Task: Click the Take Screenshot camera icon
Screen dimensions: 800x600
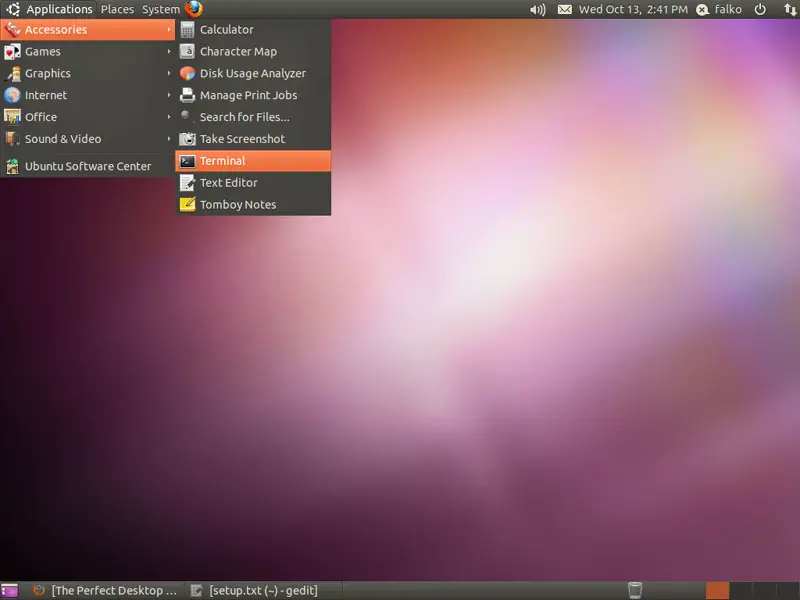Action: click(187, 139)
